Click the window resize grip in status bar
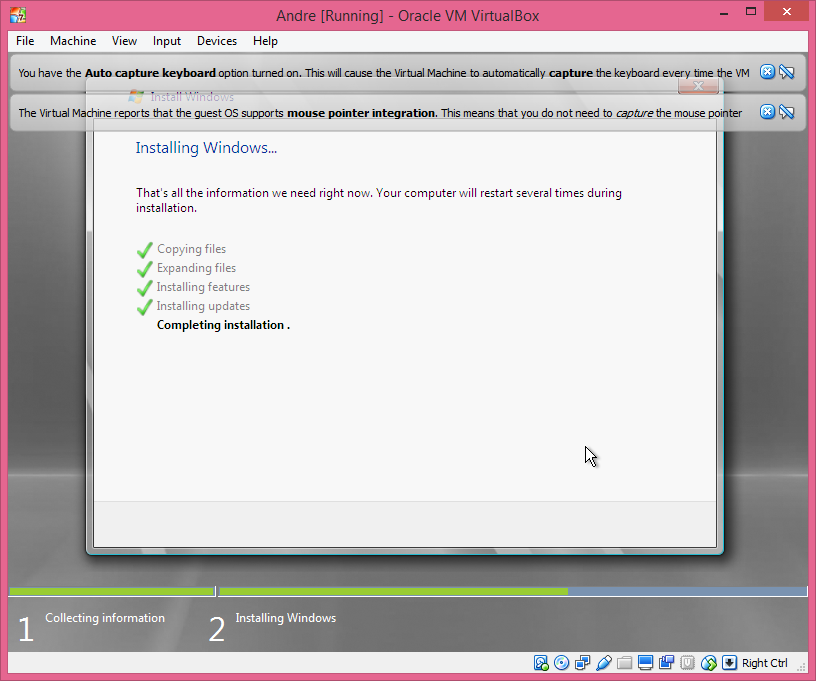Screen dimensions: 816x681 pos(801,665)
